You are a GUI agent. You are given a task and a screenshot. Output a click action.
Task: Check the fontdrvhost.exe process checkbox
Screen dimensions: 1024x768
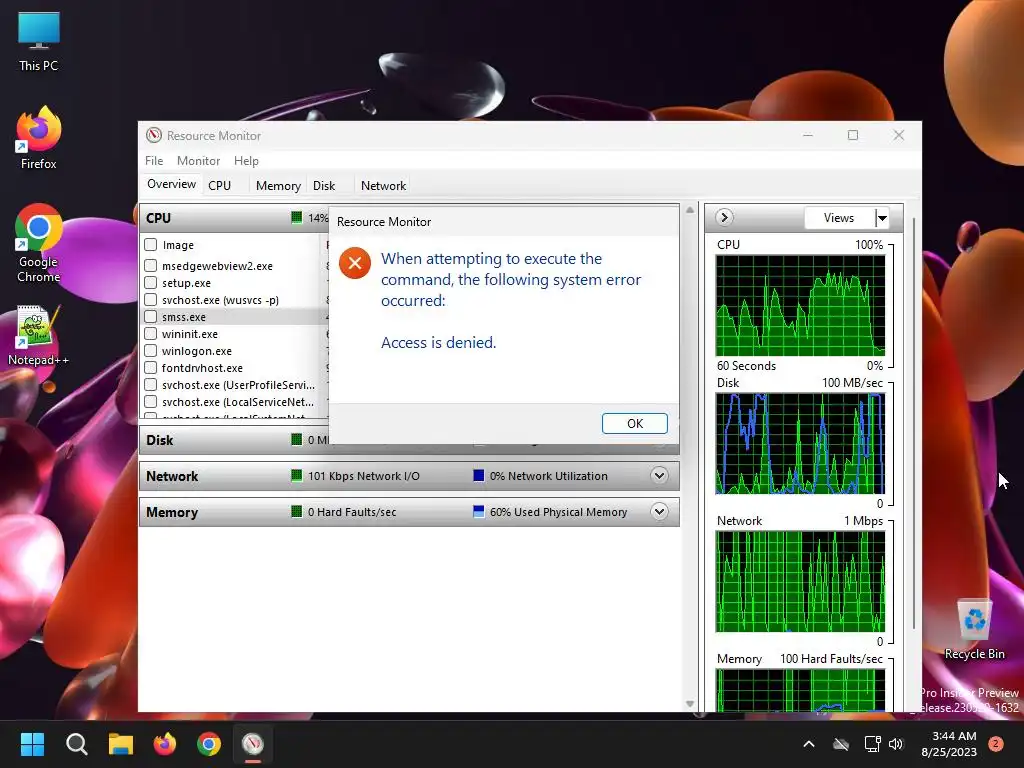151,368
